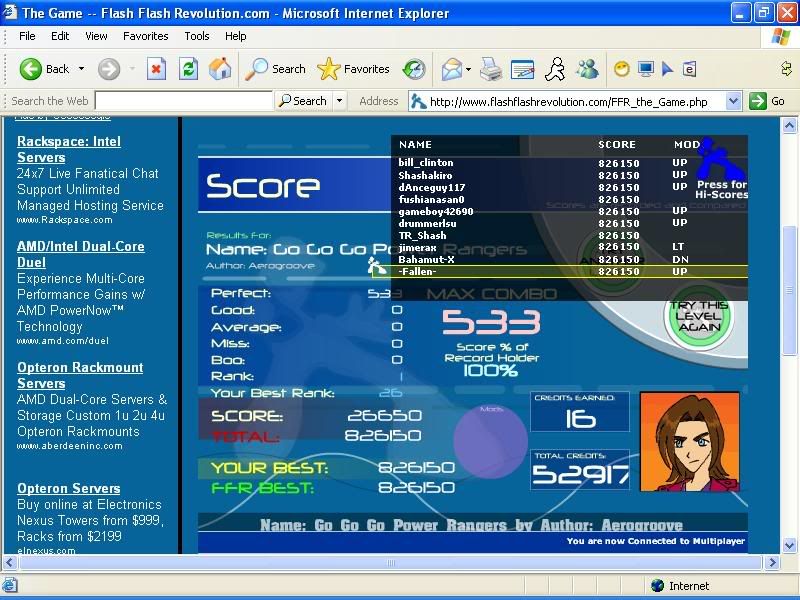The height and width of the screenshot is (600, 800).
Task: Refresh the page with the Refresh icon
Action: (x=188, y=69)
